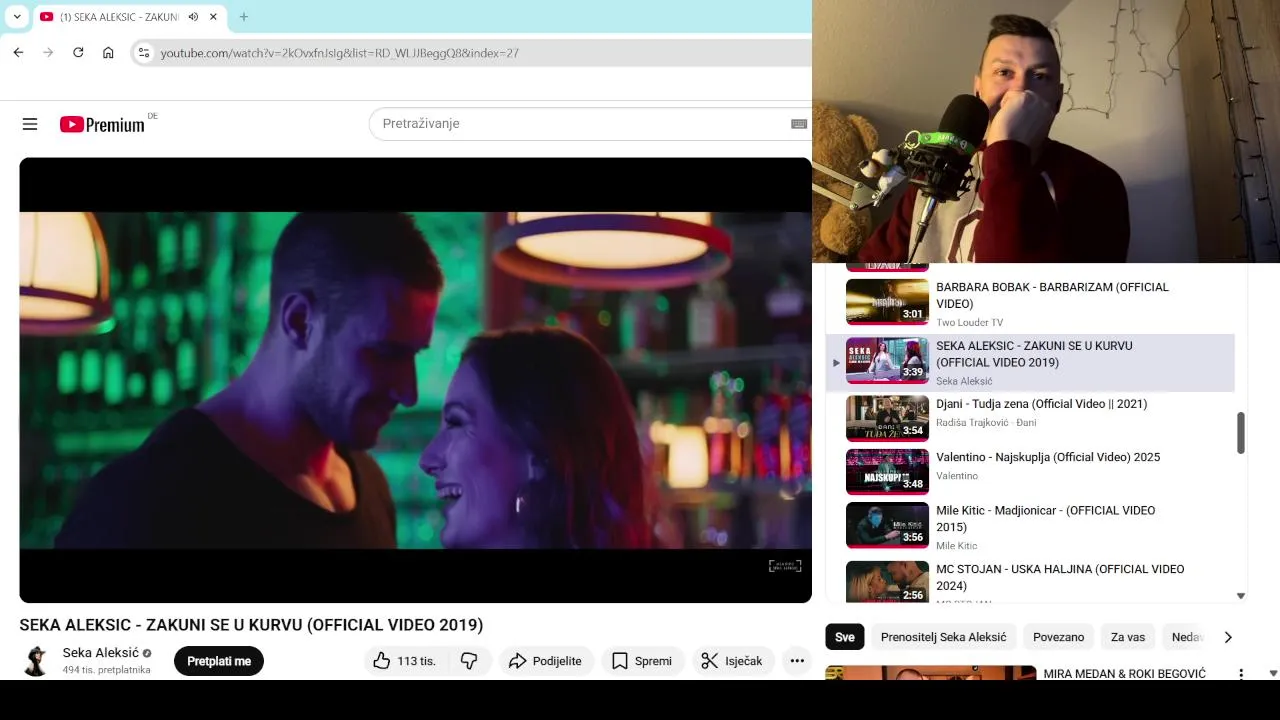Open the USKA HALJINA 2:56 thumbnail
The image size is (1280, 720).
pos(887,582)
